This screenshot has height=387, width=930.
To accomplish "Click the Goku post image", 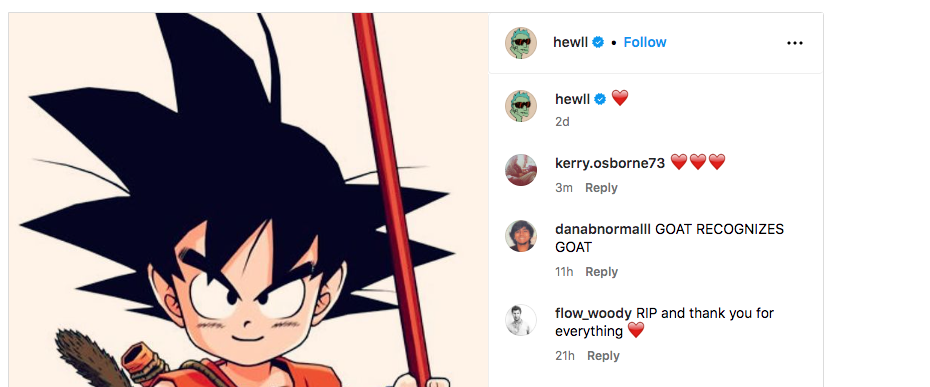I will coord(248,199).
